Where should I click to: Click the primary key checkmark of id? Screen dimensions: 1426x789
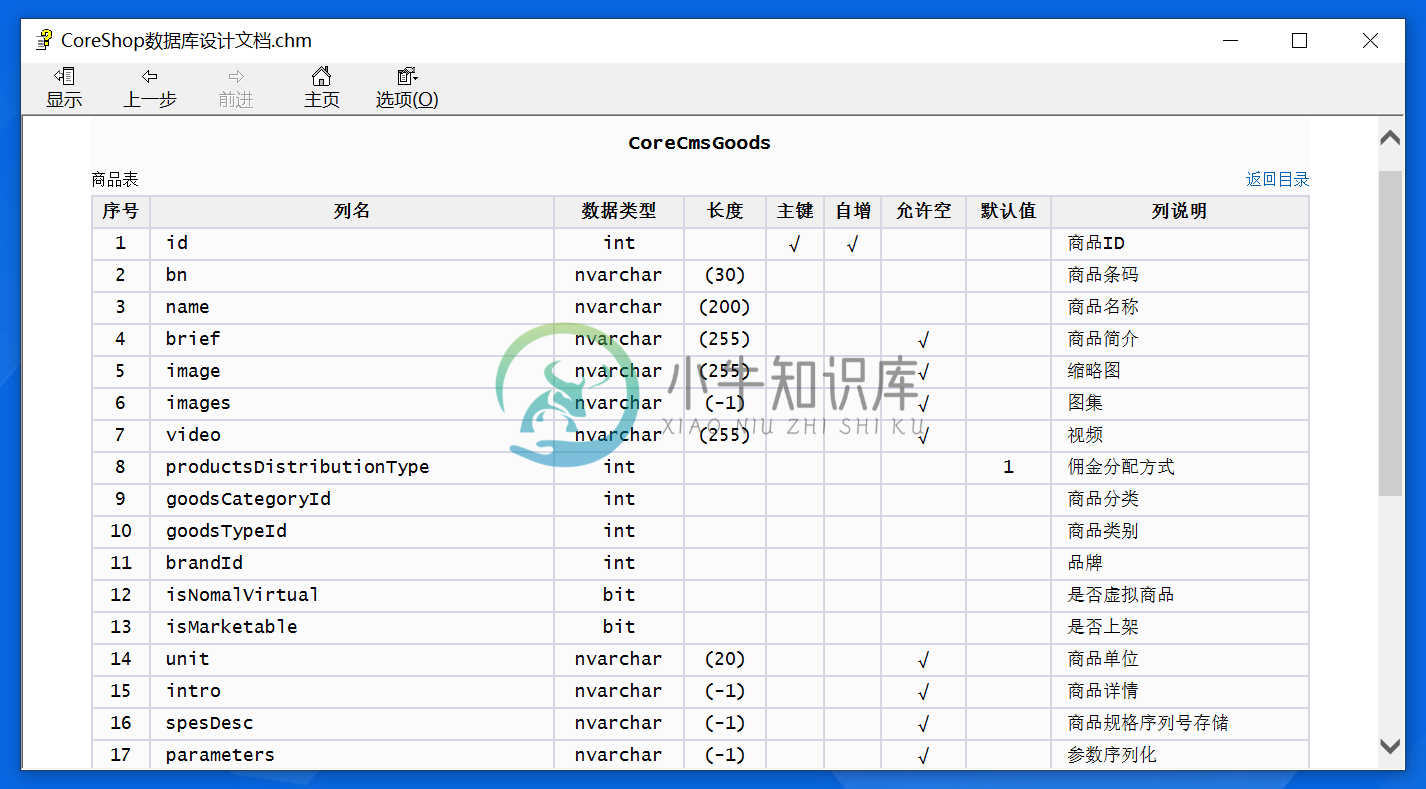[795, 243]
